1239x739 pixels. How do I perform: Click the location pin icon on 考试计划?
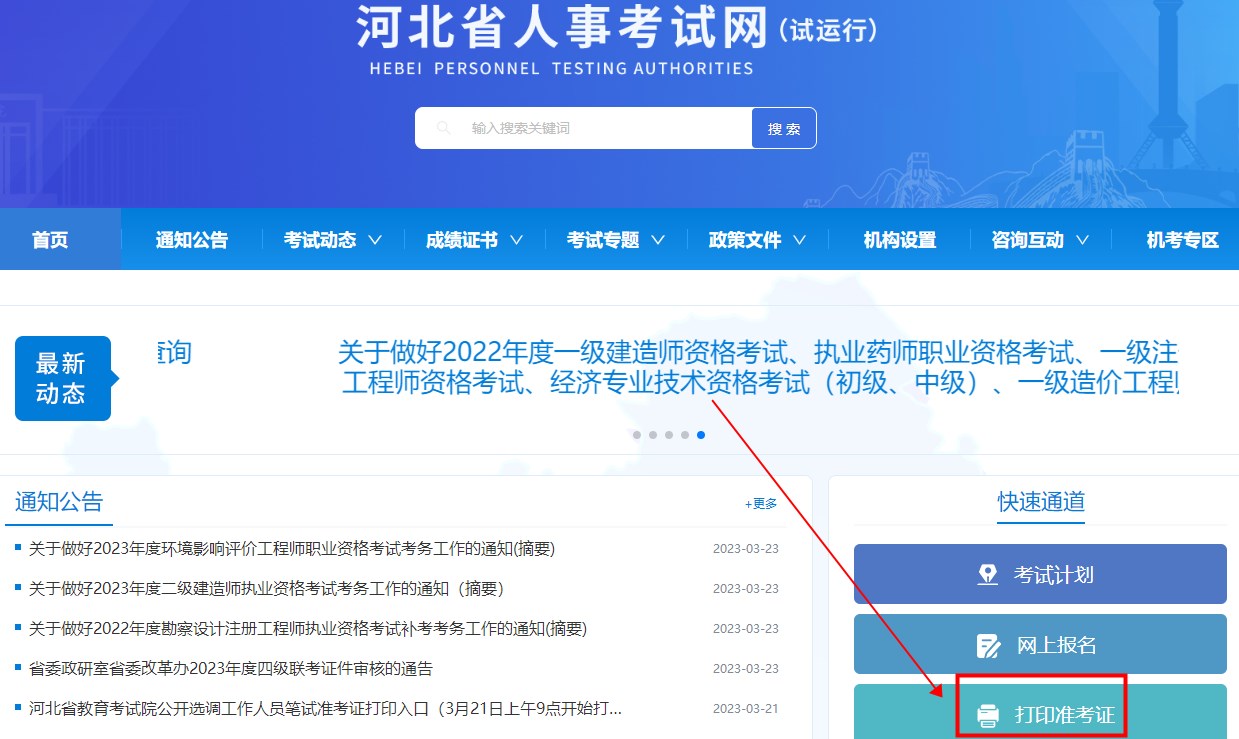pyautogui.click(x=988, y=573)
